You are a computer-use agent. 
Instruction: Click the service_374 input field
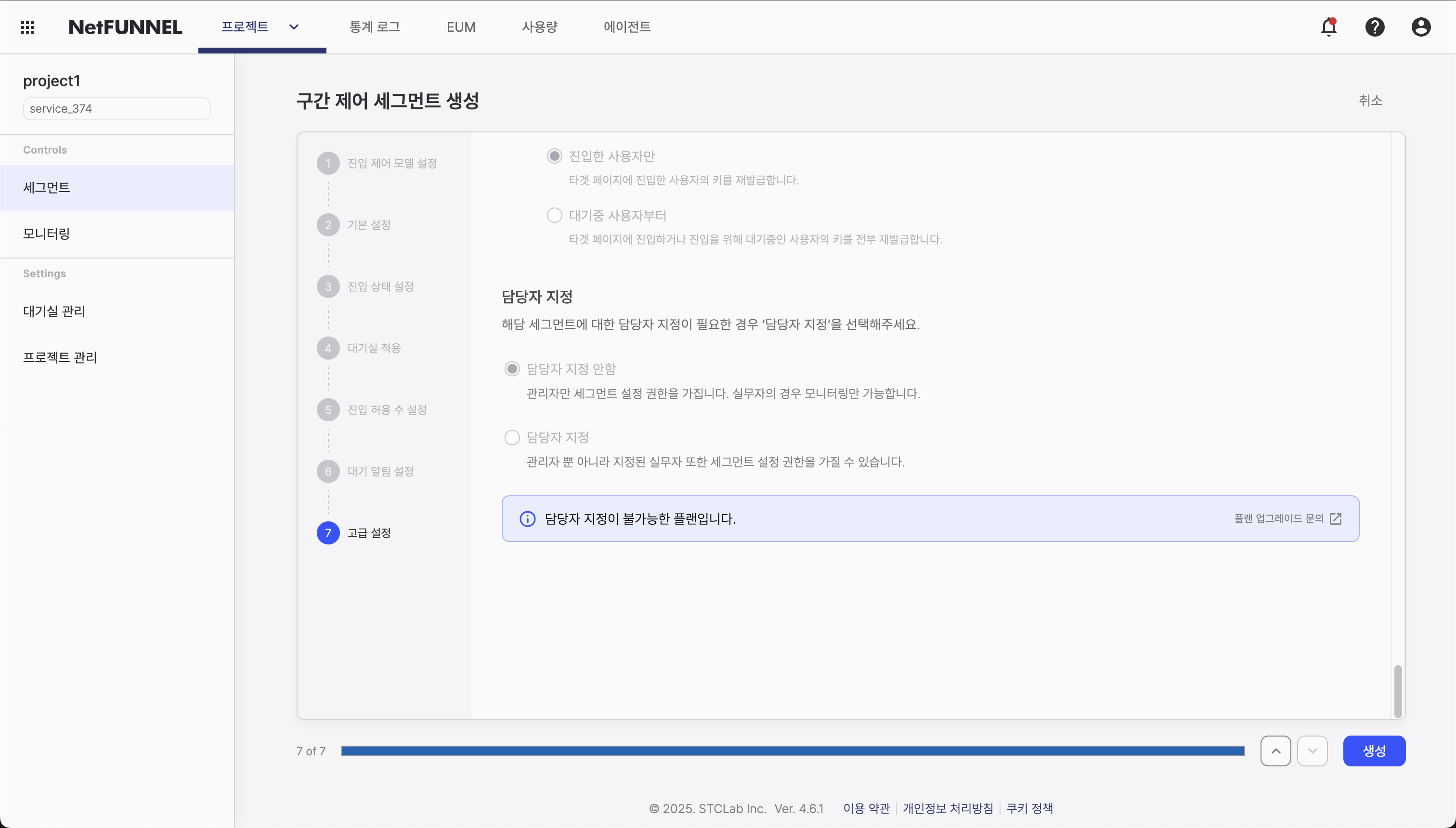coord(116,108)
